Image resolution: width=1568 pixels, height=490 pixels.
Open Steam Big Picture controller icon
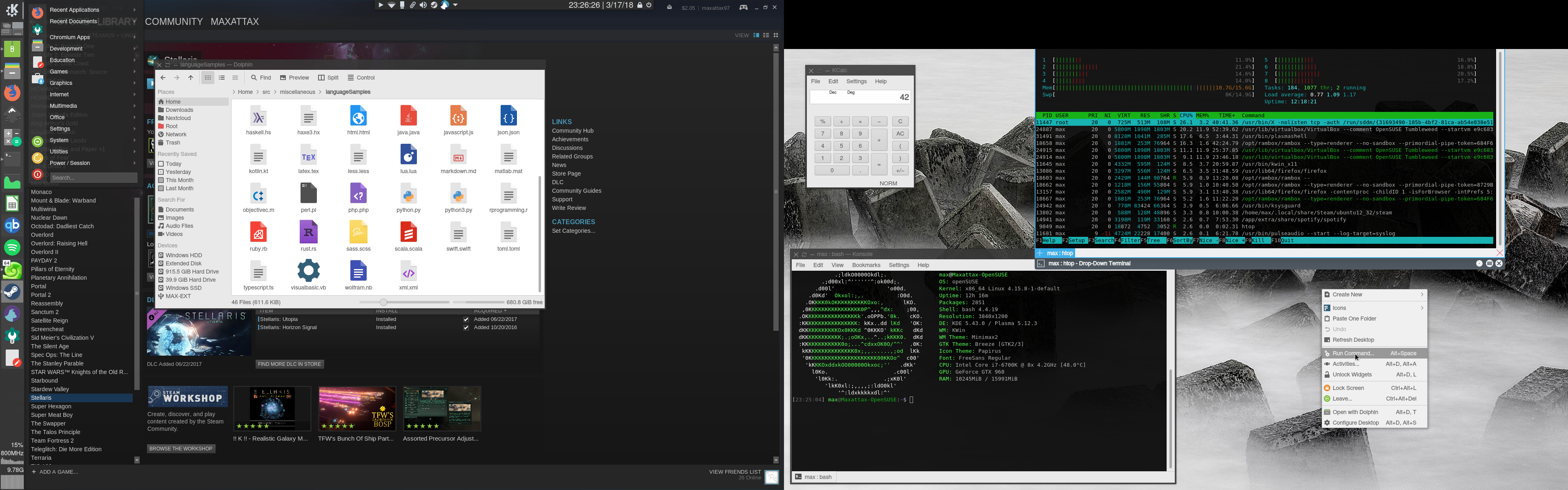(743, 7)
